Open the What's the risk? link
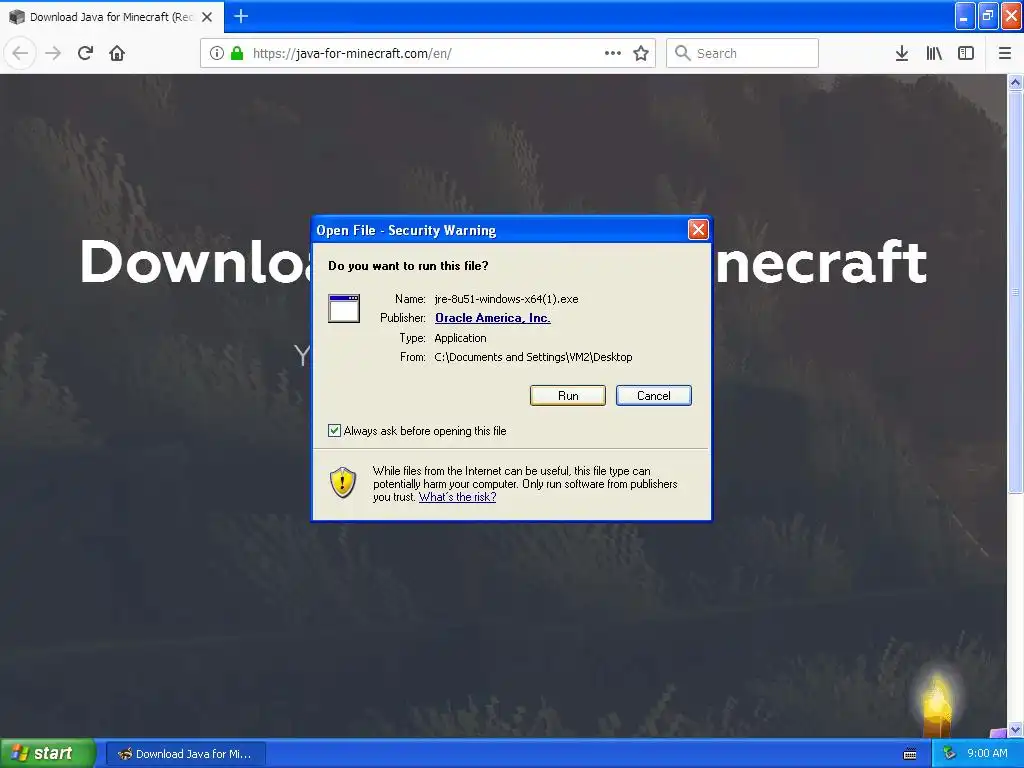 (457, 497)
